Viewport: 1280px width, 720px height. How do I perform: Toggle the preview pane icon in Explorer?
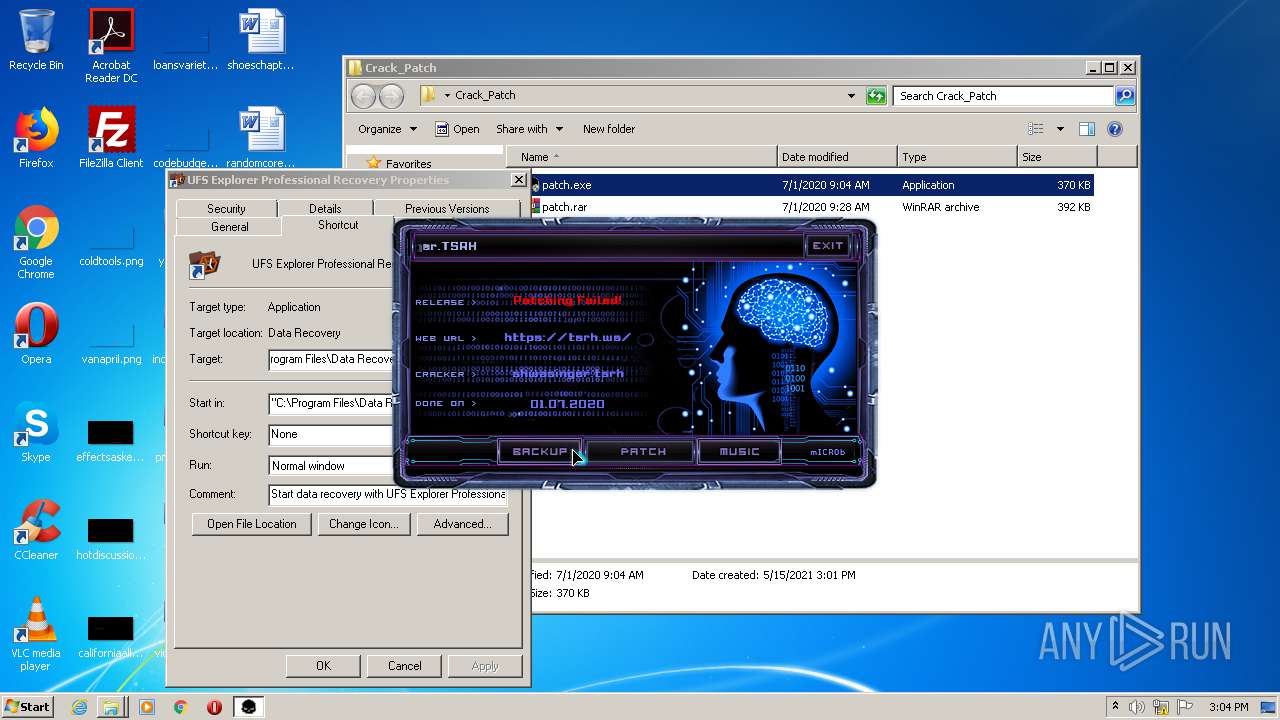(1087, 129)
